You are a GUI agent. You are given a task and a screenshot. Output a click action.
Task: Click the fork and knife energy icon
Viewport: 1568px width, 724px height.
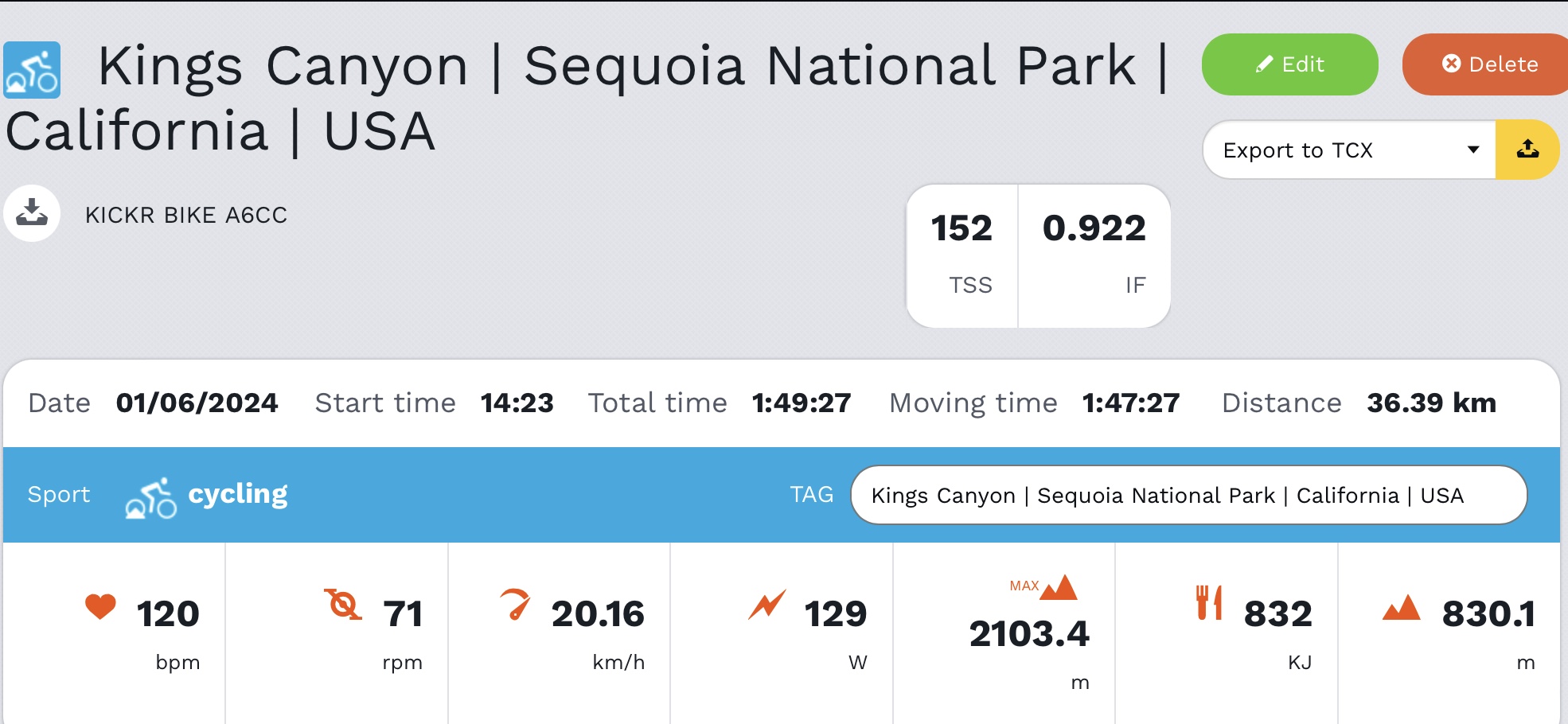[x=1209, y=602]
